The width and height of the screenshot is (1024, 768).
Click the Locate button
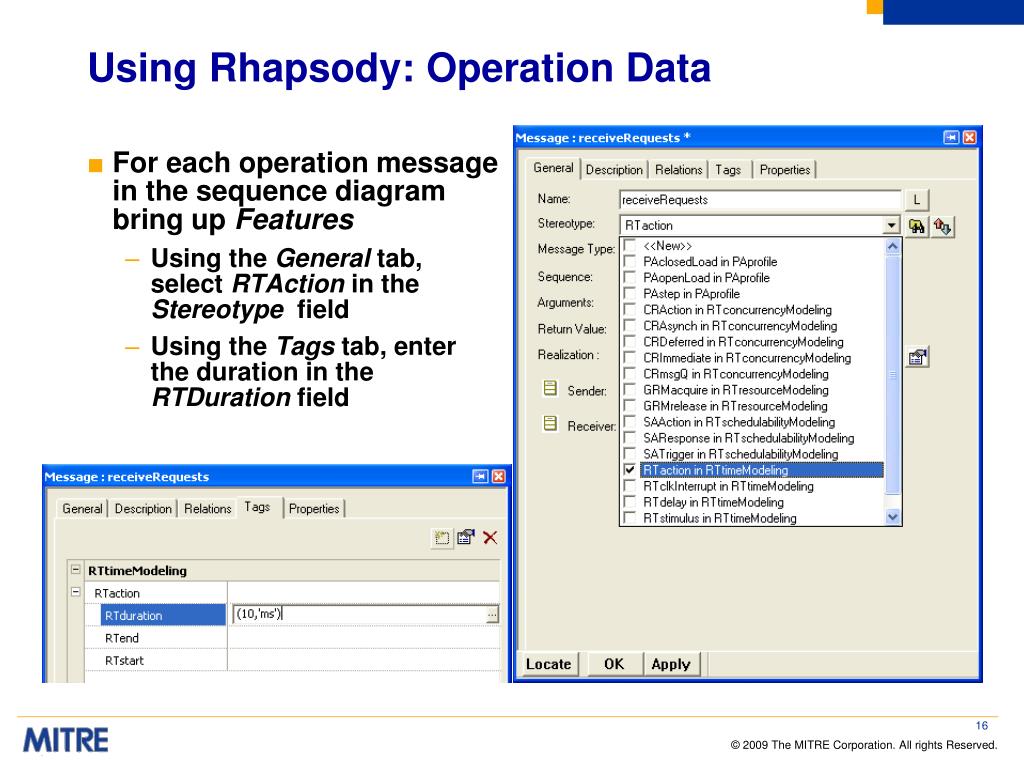[x=549, y=664]
